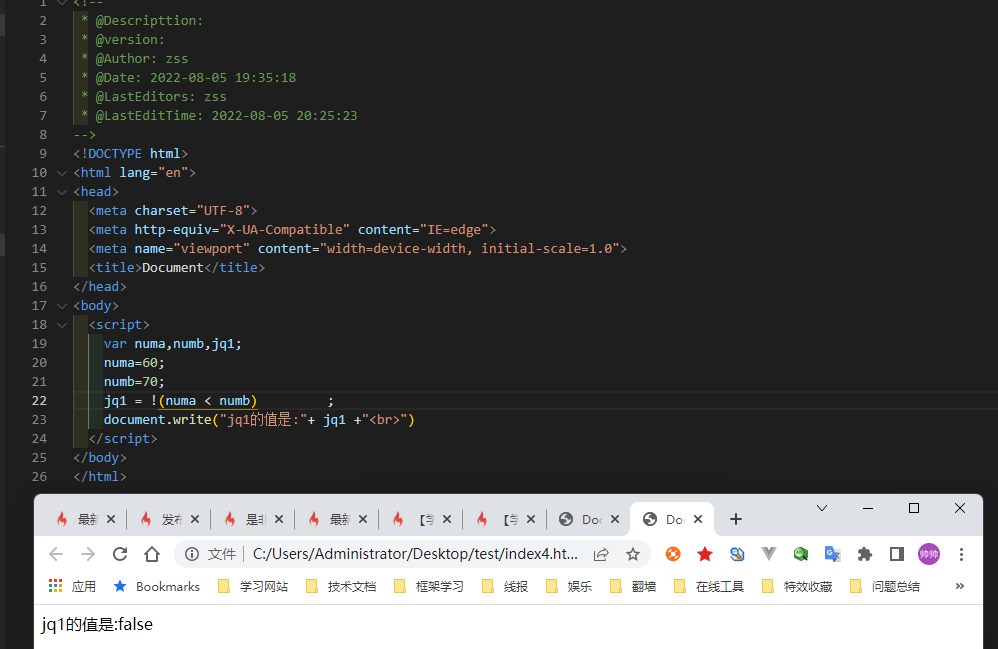
Task: Open a new browser tab
Action: [x=736, y=519]
